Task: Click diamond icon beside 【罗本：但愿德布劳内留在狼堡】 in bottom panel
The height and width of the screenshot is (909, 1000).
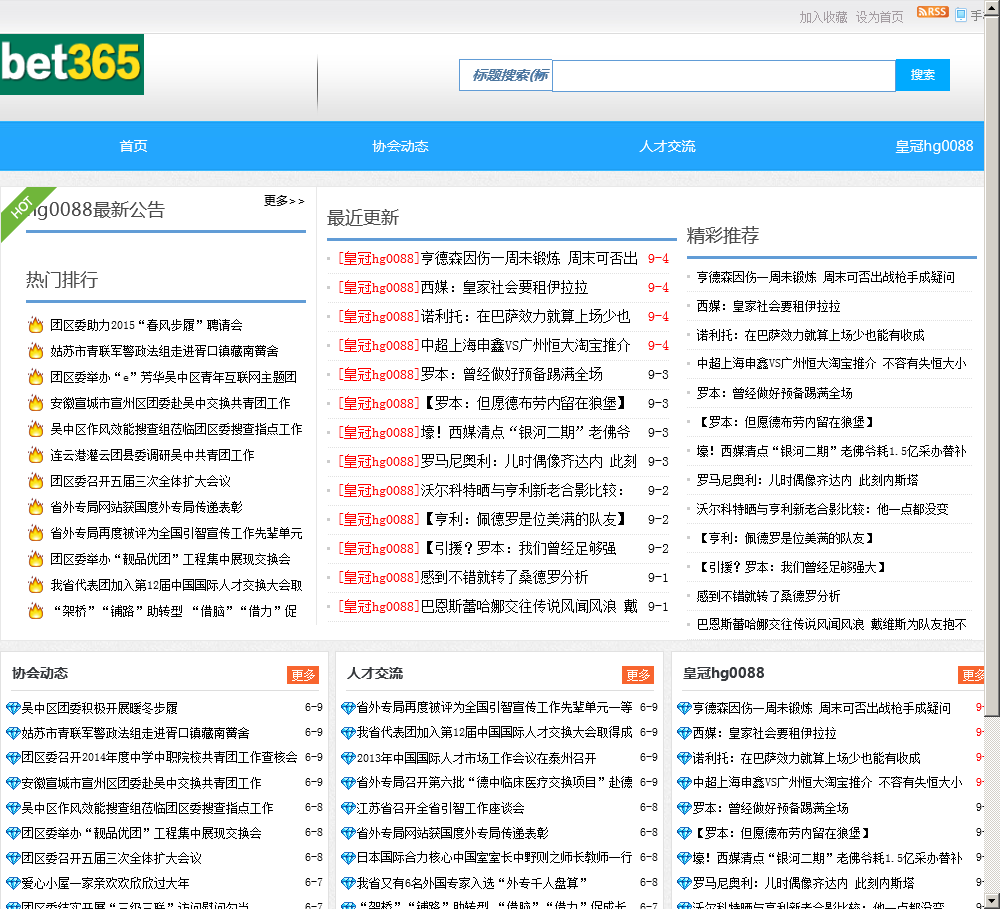Action: (x=684, y=833)
